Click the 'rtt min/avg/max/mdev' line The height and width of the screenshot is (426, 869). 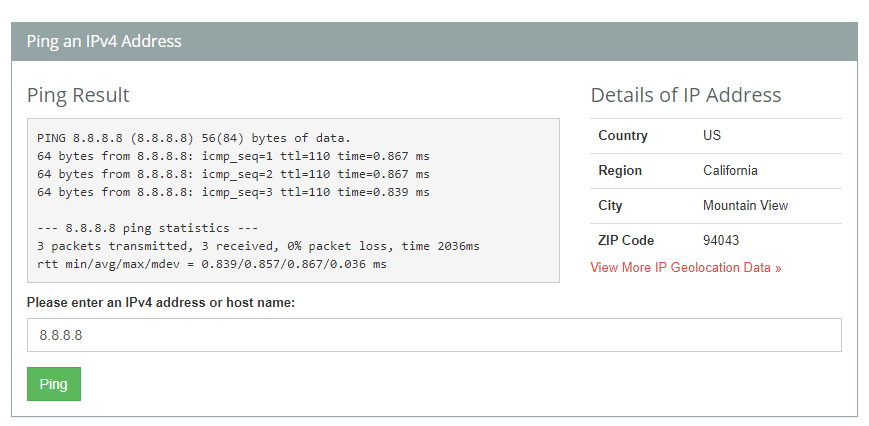212,264
